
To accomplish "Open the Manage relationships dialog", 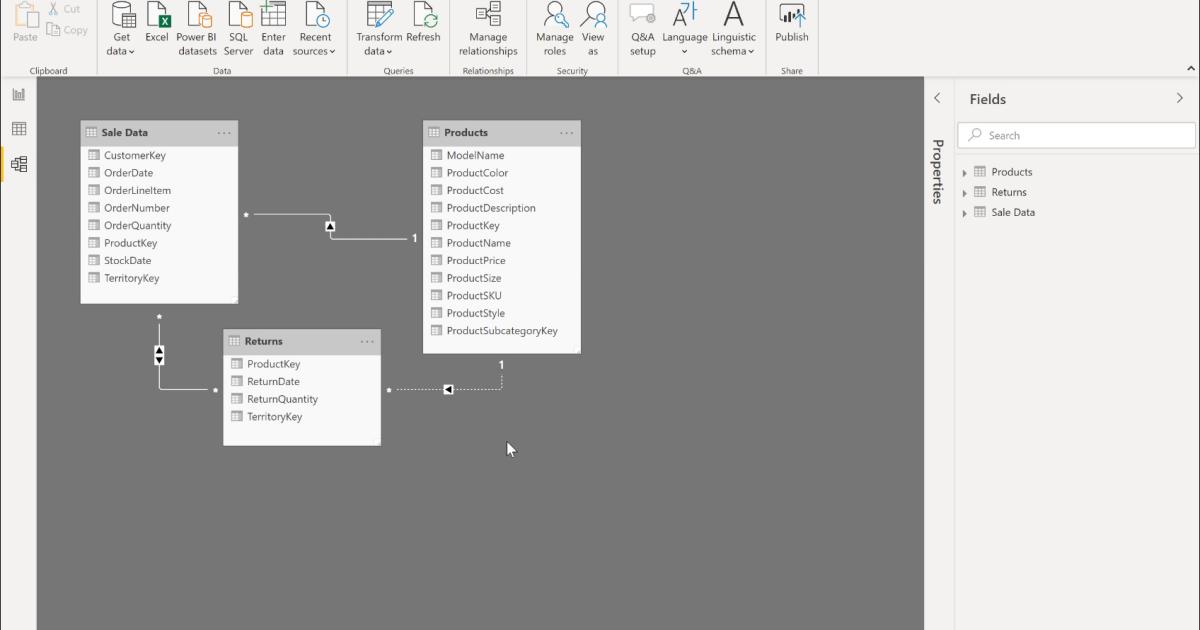I will click(x=487, y=30).
